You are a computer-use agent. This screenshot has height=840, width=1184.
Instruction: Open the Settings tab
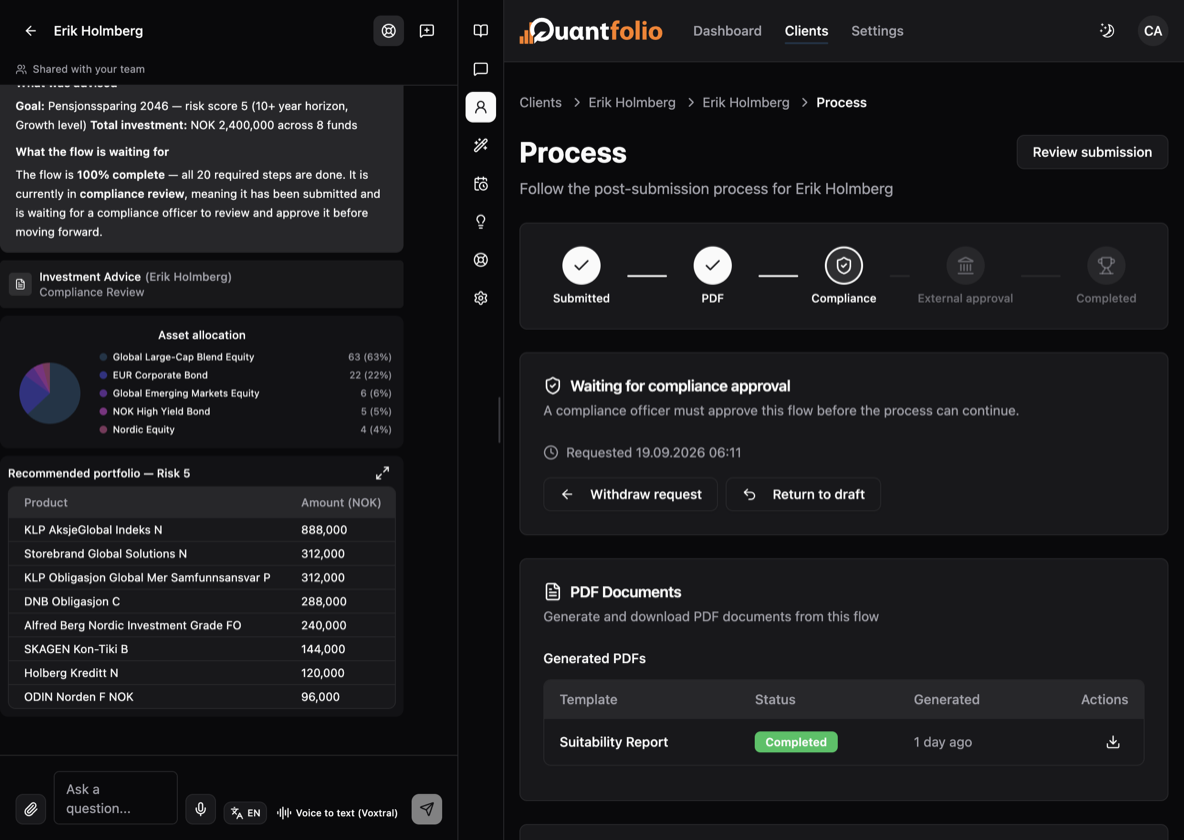pyautogui.click(x=877, y=31)
